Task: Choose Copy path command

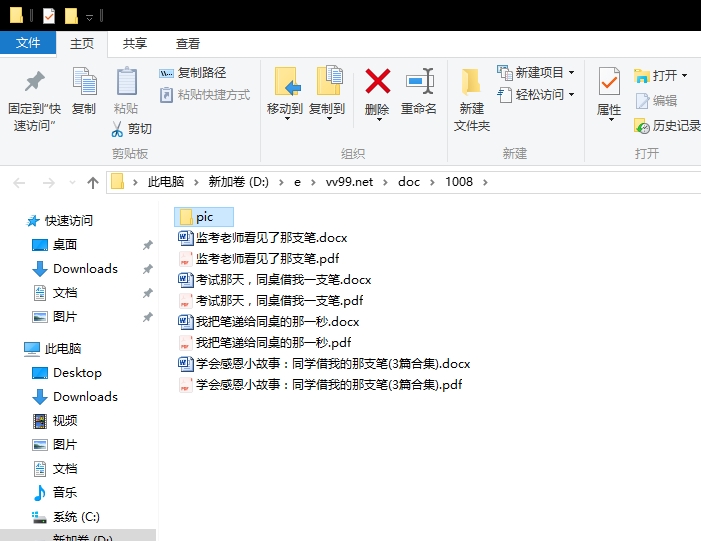Action: pos(193,72)
